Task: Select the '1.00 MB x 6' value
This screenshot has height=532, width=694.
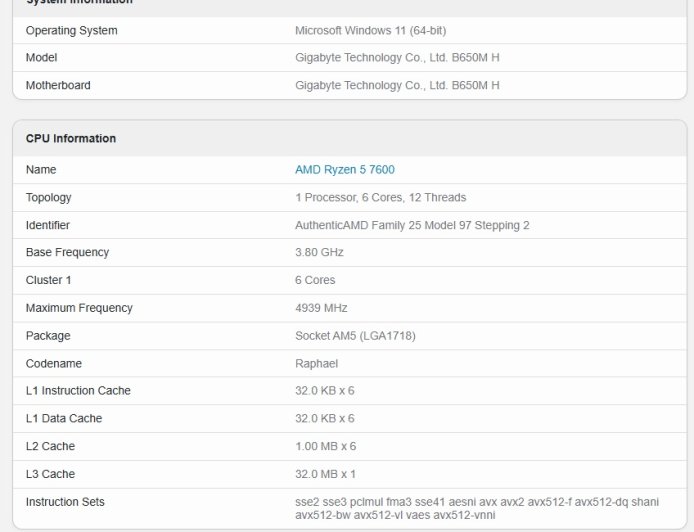Action: [326, 446]
